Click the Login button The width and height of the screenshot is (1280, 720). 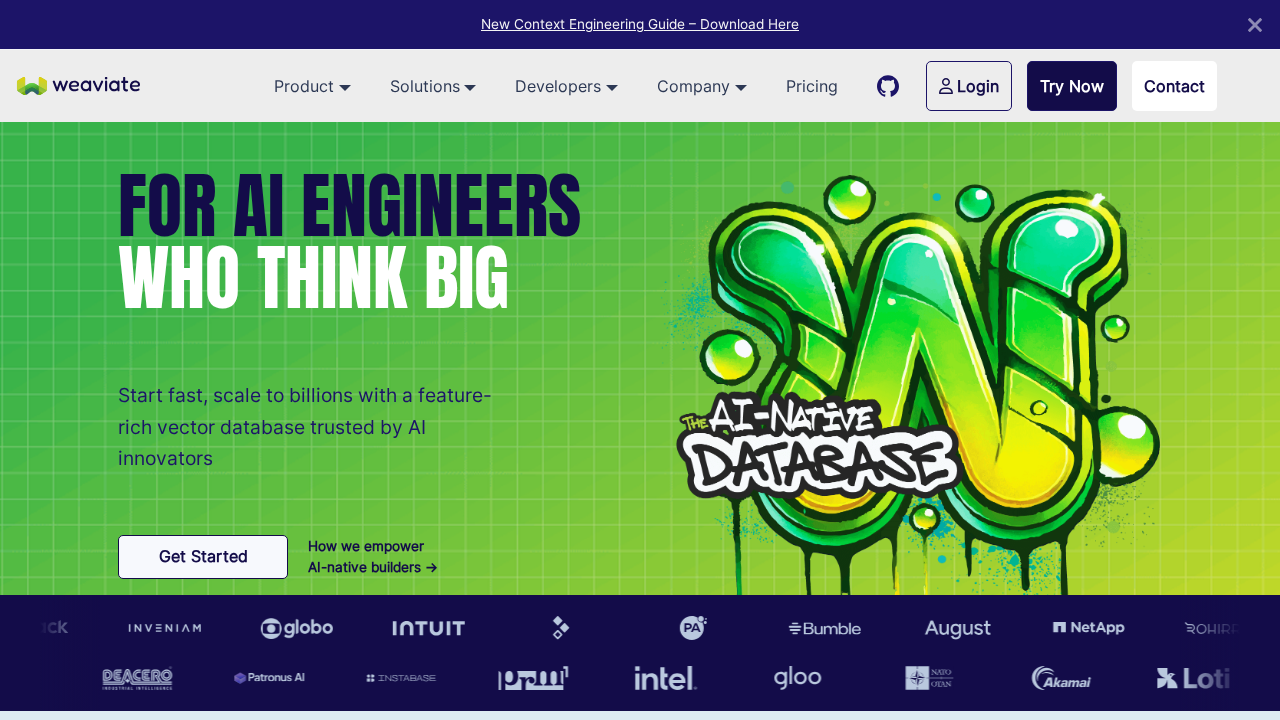968,86
